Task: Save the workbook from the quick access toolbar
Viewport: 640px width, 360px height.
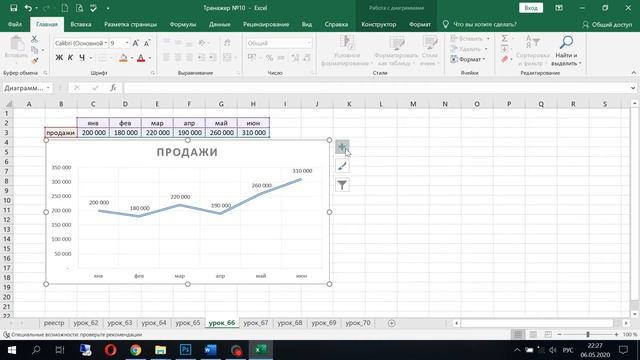Action: click(x=13, y=8)
